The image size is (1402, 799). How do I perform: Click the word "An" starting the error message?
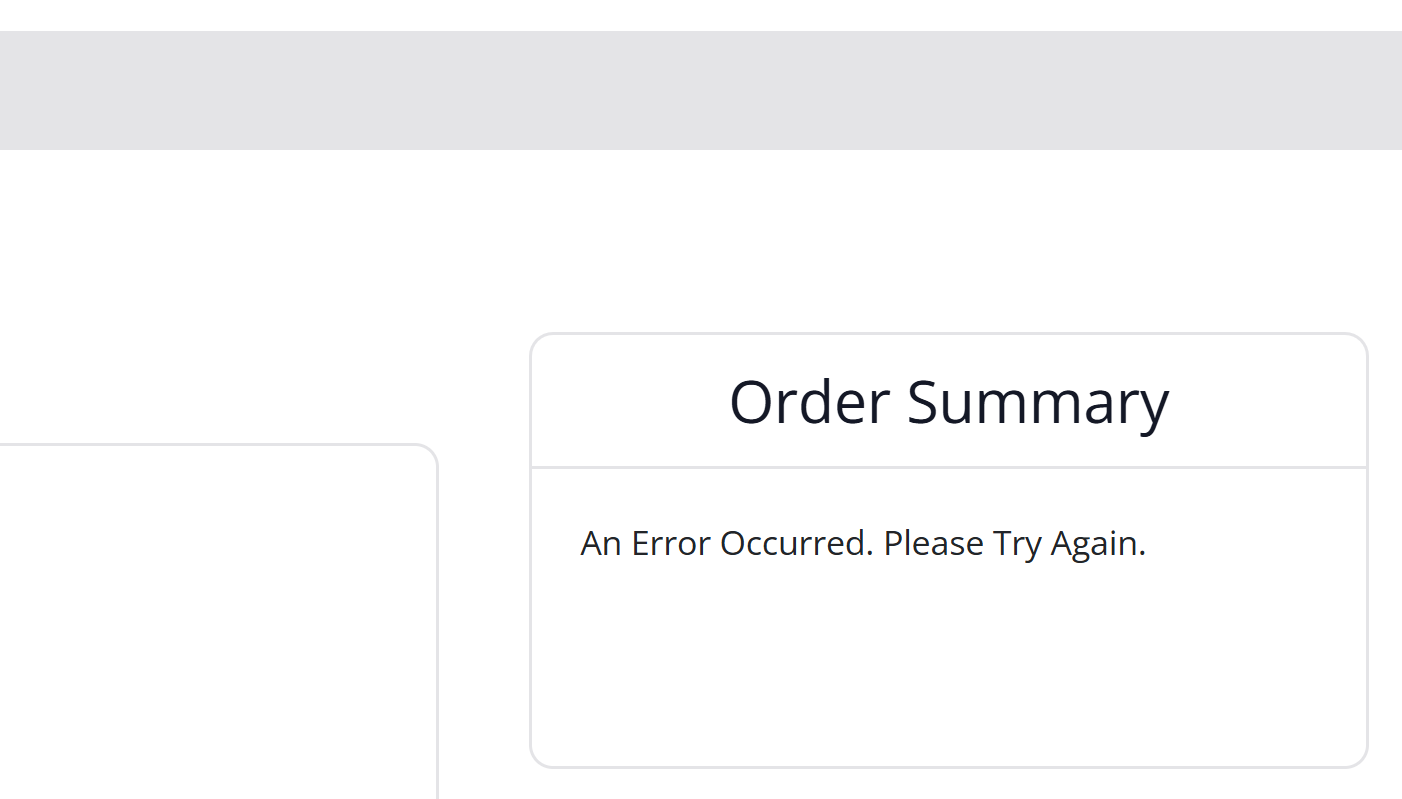pyautogui.click(x=601, y=543)
